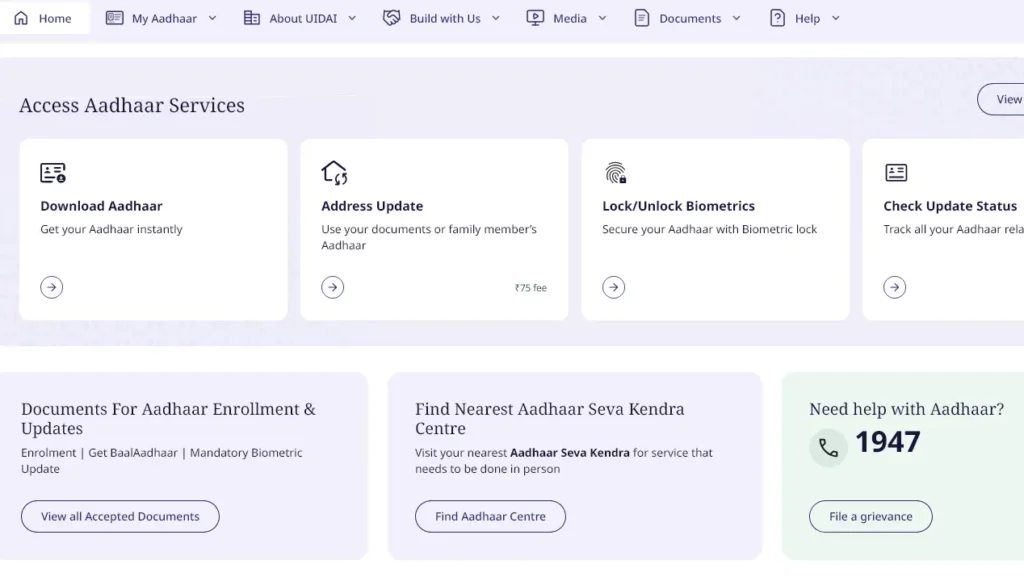This screenshot has height=581, width=1024.
Task: Open the Check Update Status title
Action: [x=950, y=206]
